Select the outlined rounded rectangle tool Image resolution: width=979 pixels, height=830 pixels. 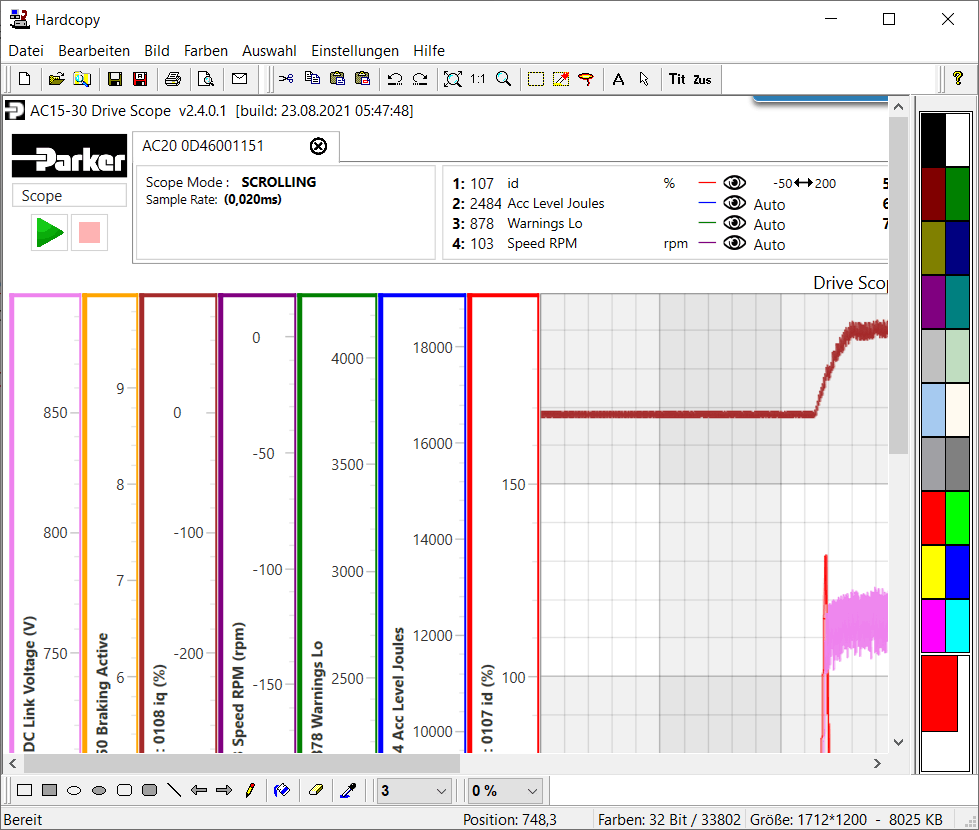pos(124,791)
